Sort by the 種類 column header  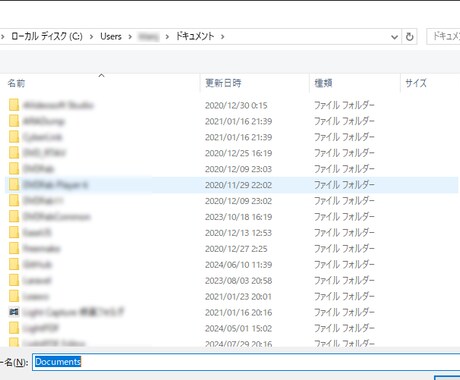(323, 83)
